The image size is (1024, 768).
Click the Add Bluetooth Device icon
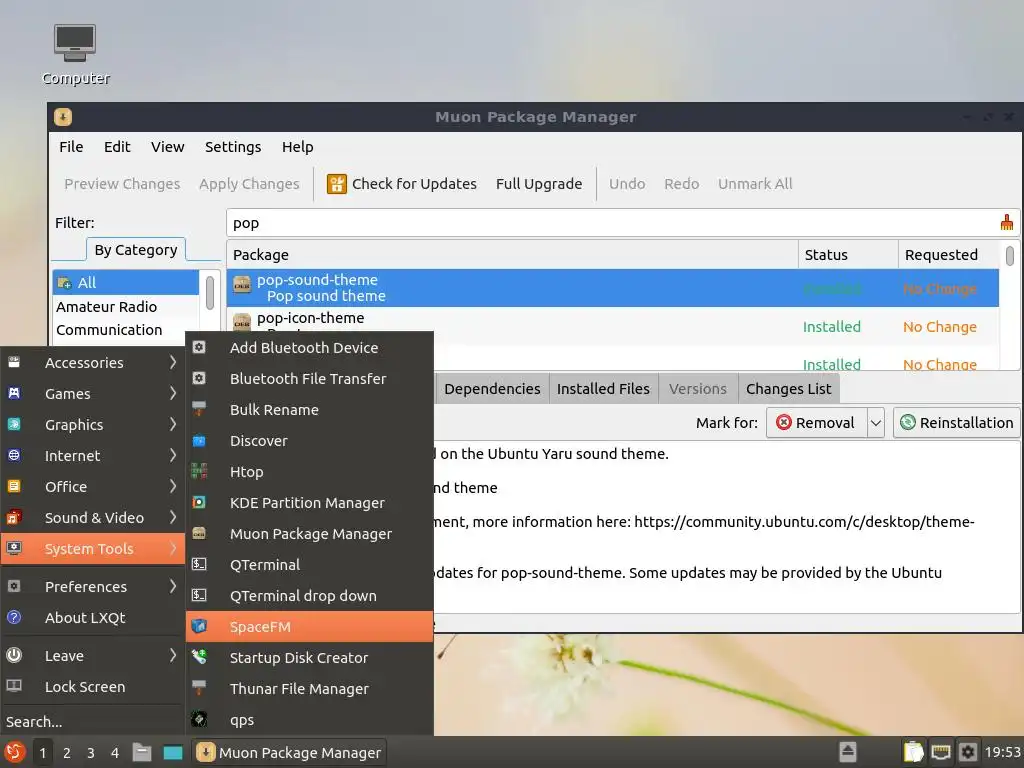199,347
